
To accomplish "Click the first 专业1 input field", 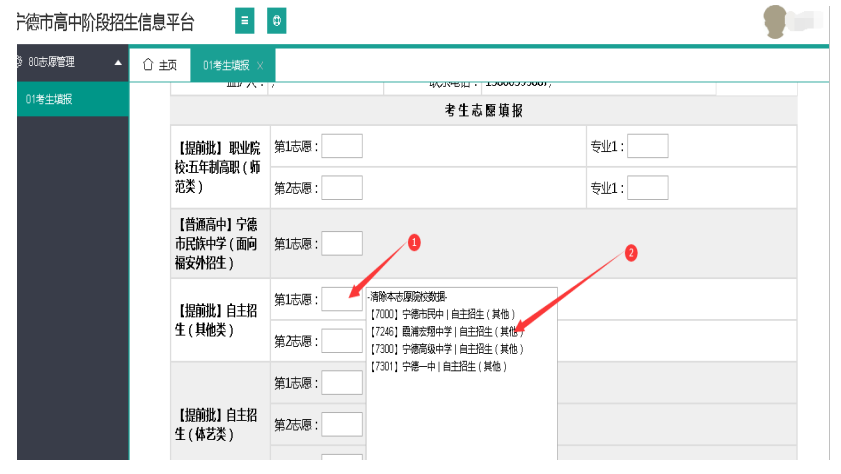I will point(648,146).
